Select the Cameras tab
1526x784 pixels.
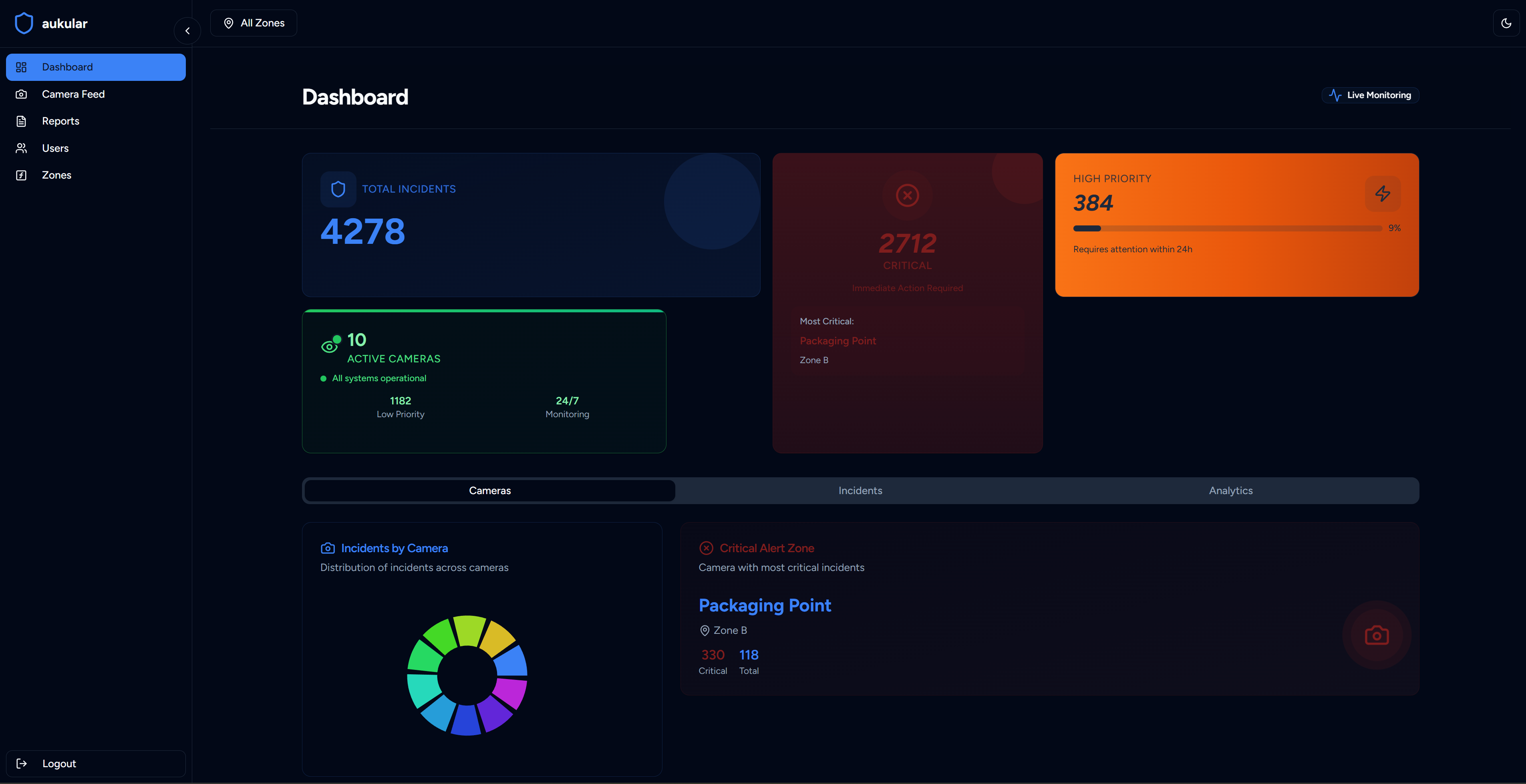click(x=489, y=490)
